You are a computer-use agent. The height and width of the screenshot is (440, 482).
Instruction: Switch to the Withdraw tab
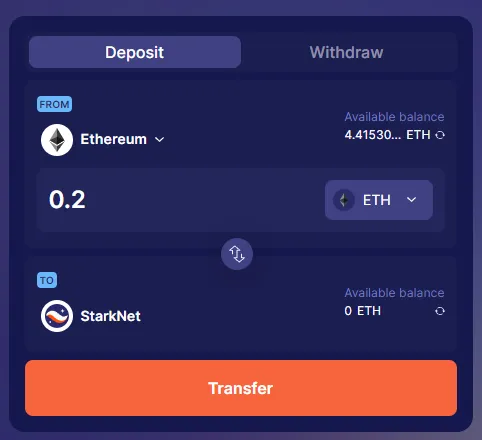[346, 52]
